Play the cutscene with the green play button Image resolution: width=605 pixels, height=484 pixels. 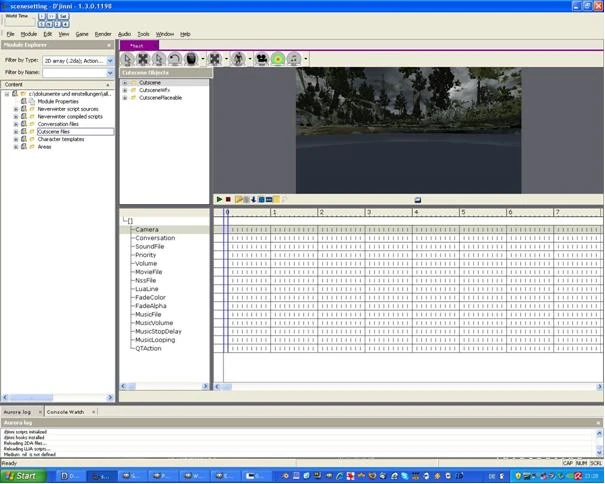219,200
